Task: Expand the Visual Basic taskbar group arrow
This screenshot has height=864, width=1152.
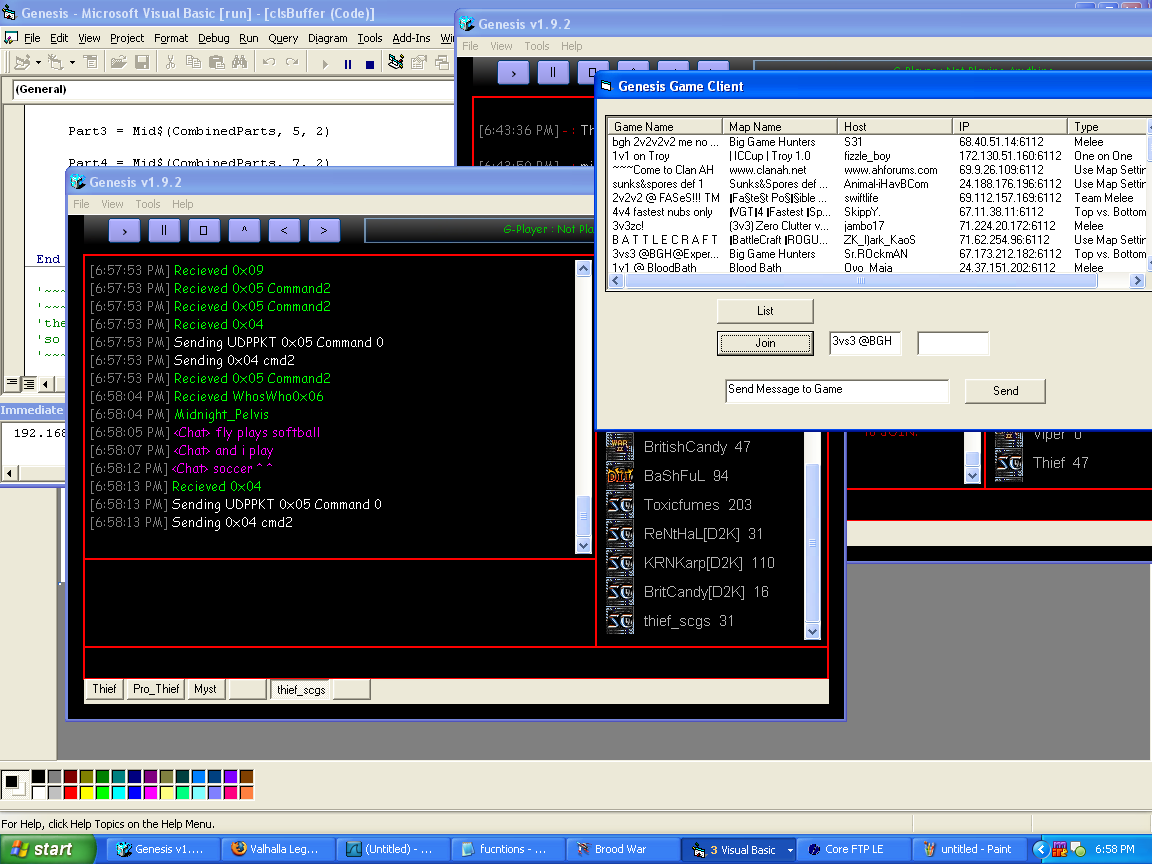Action: click(x=790, y=849)
